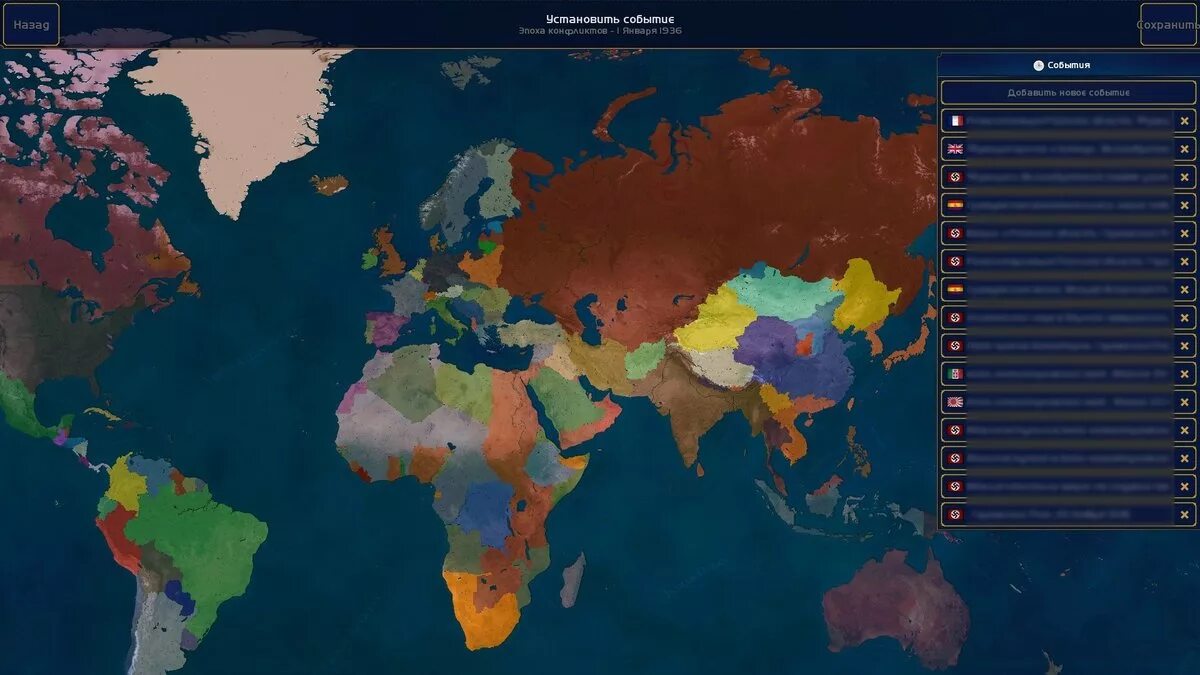Image resolution: width=1200 pixels, height=675 pixels.
Task: Select Iceland on the map
Action: click(330, 184)
